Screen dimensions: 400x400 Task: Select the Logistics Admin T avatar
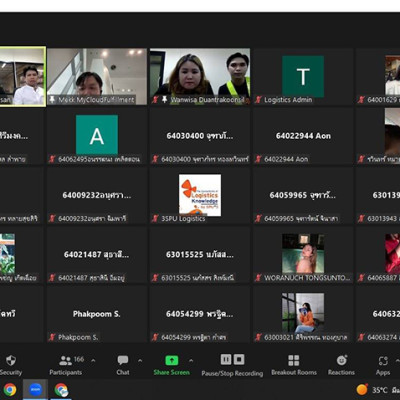303,76
